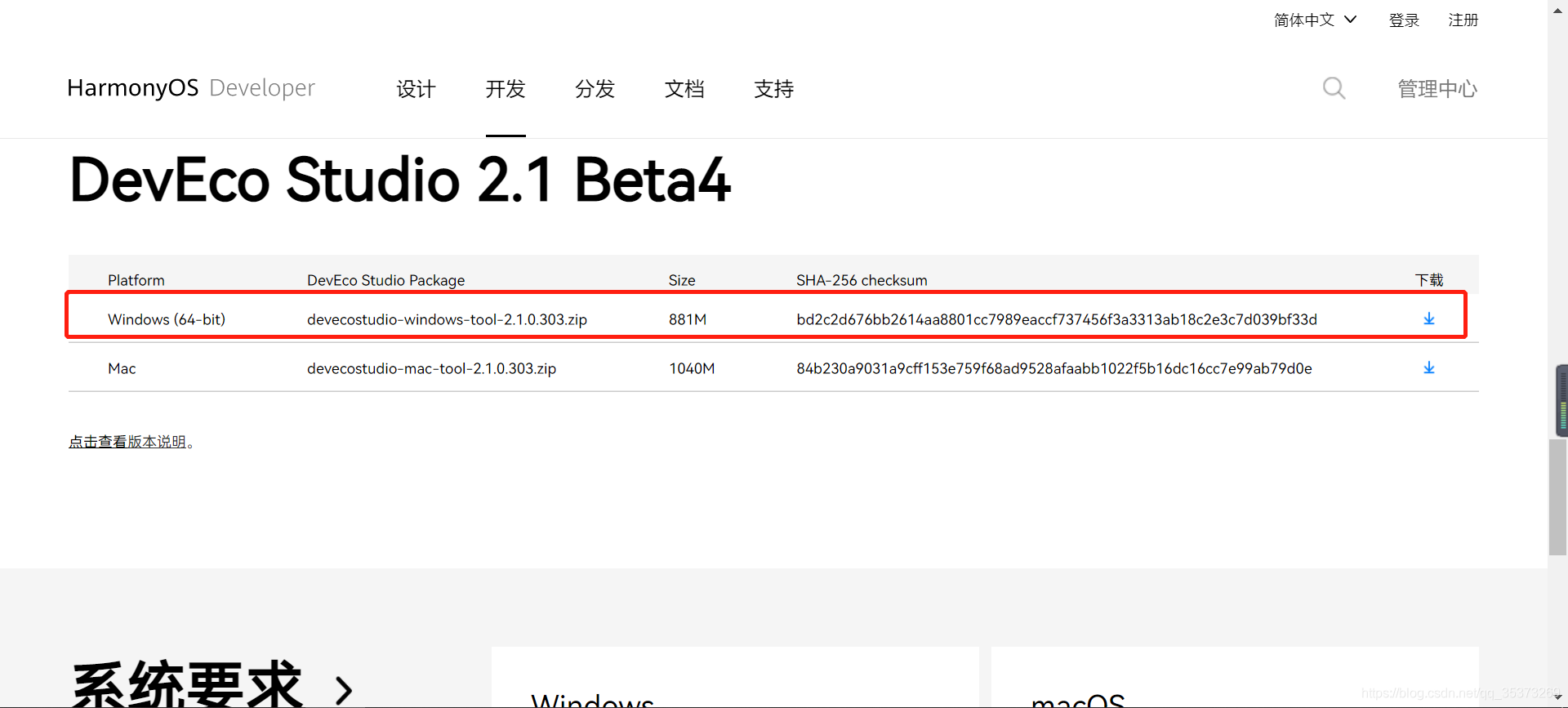Click the 注册 register link
The width and height of the screenshot is (1568, 708).
click(1463, 20)
